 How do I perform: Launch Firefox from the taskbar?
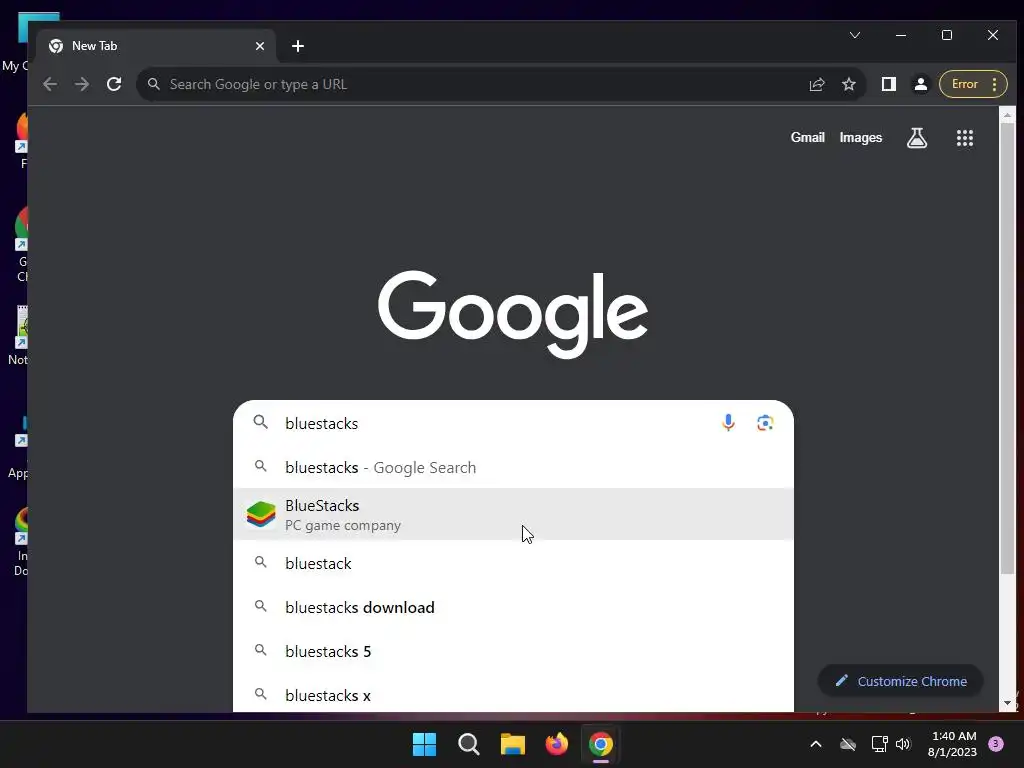[556, 744]
